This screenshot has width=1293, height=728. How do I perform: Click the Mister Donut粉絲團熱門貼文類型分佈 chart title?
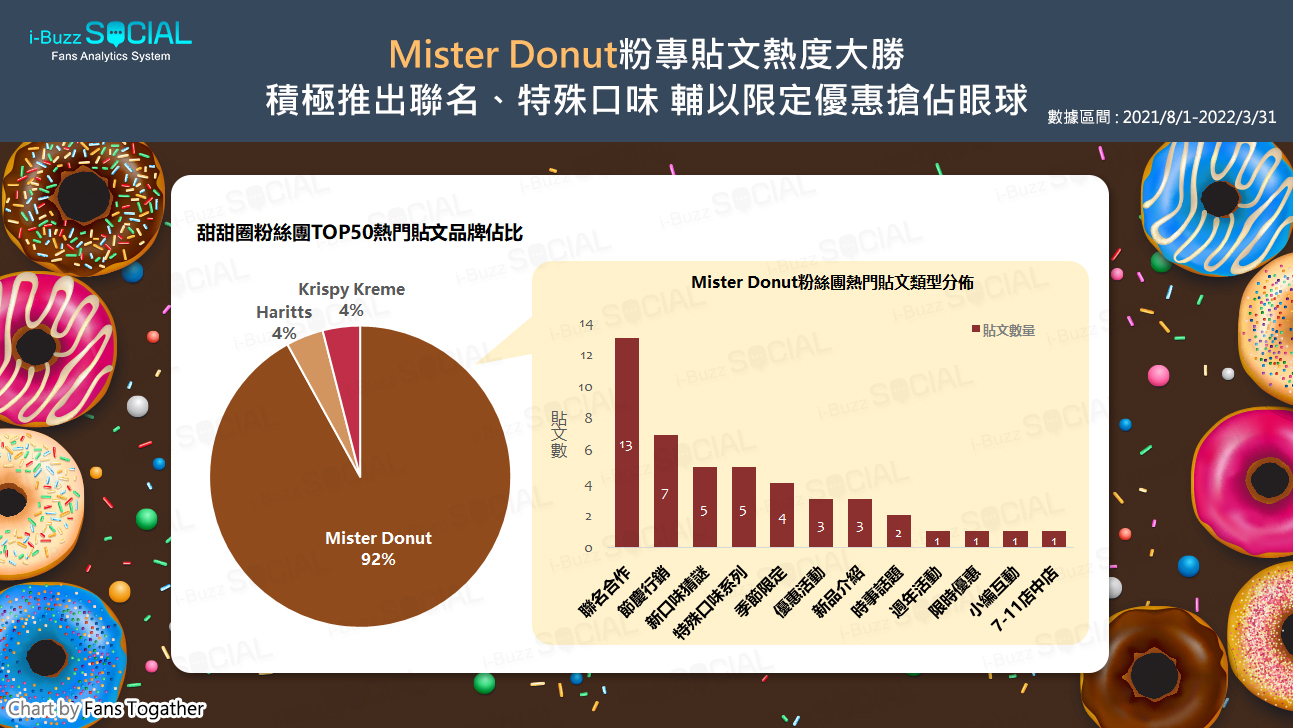[832, 283]
